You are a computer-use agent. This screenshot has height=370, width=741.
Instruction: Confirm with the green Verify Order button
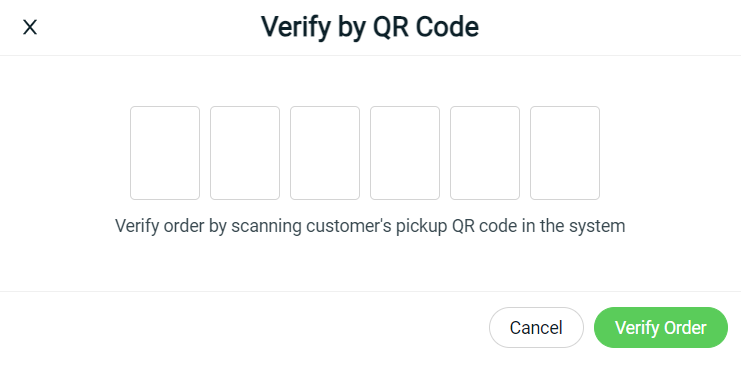pyautogui.click(x=661, y=327)
